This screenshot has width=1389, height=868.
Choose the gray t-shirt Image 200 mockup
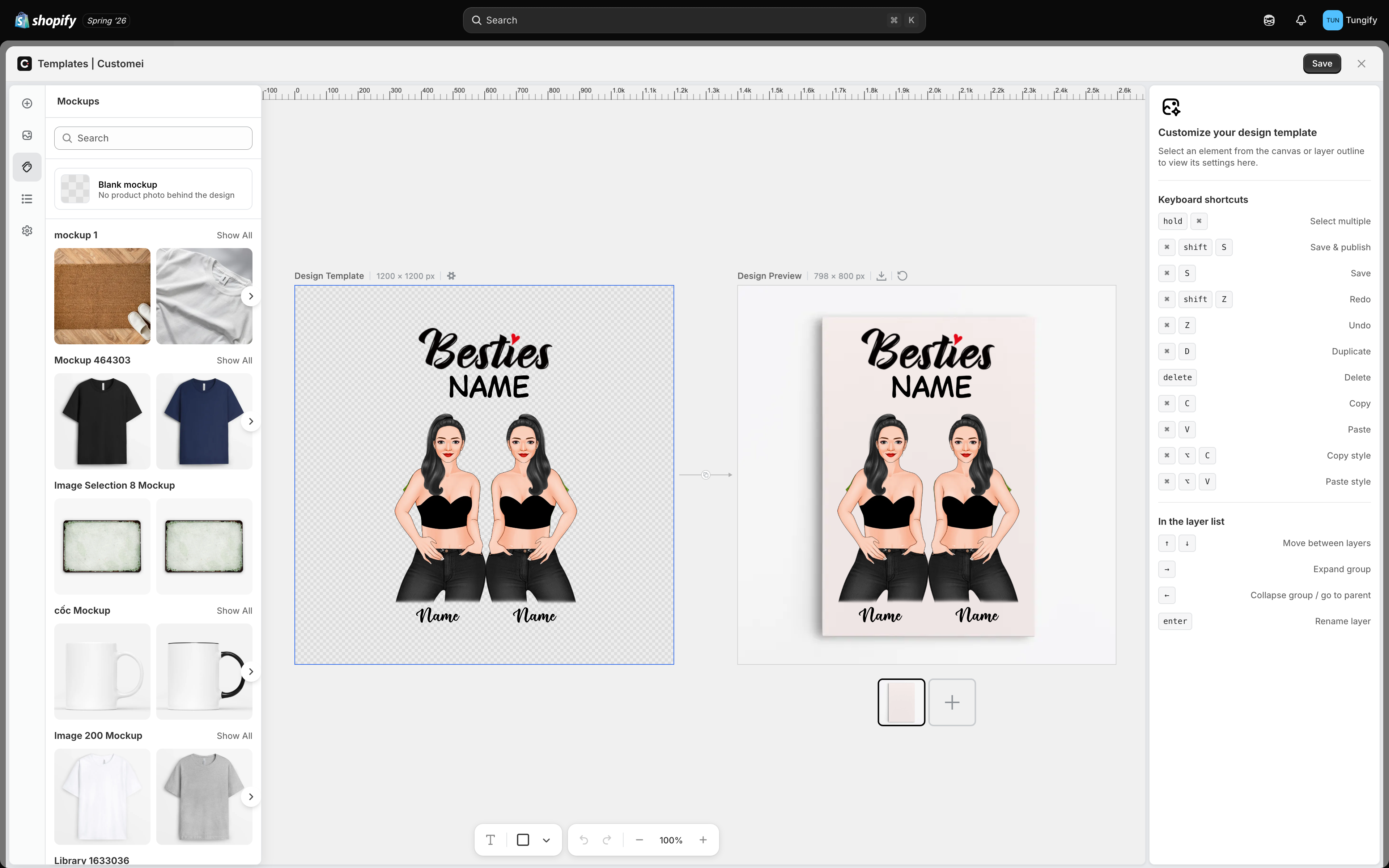click(204, 797)
